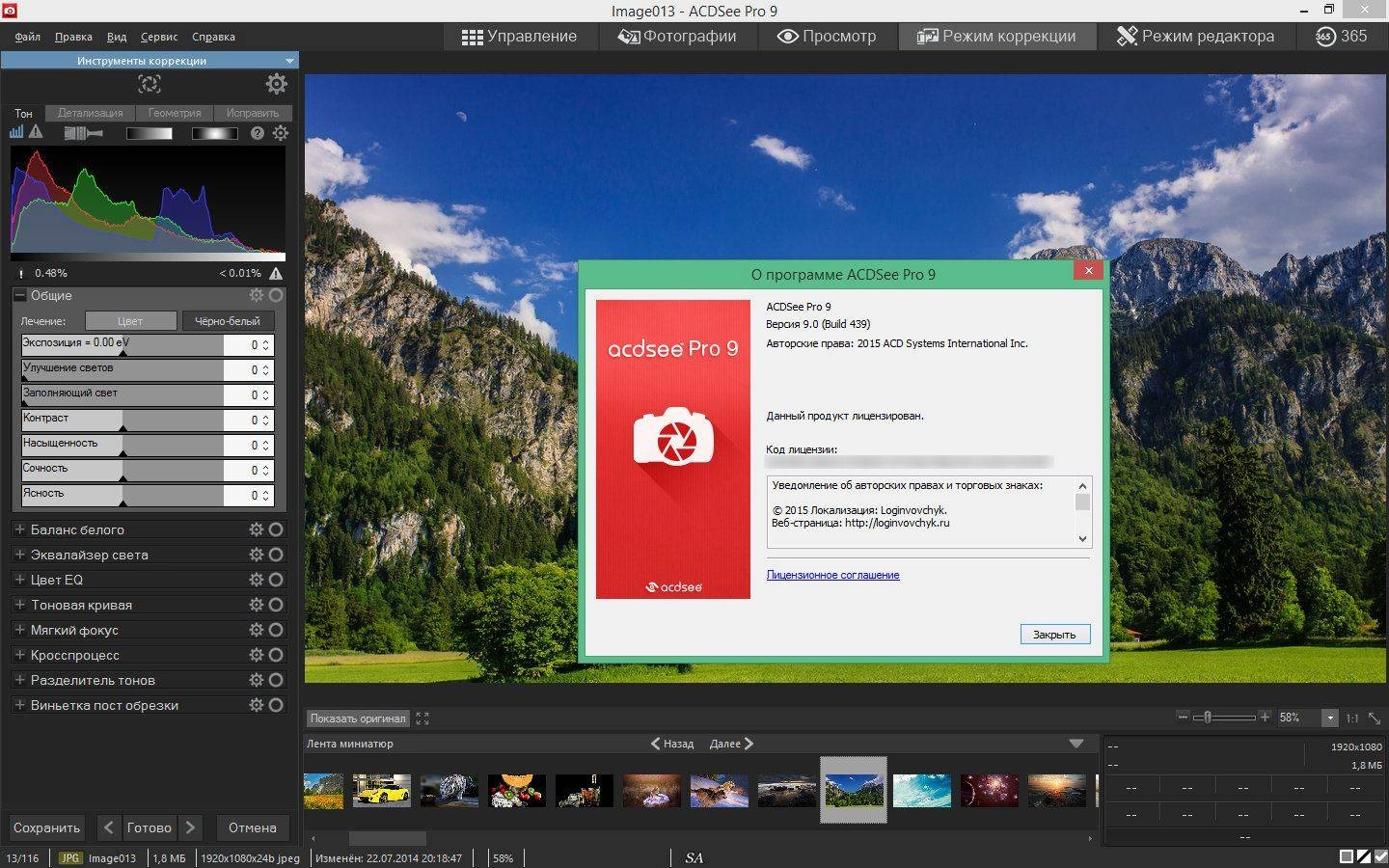This screenshot has width=1389, height=868.
Task: Expand the Цвет EQ section
Action: pos(19,579)
